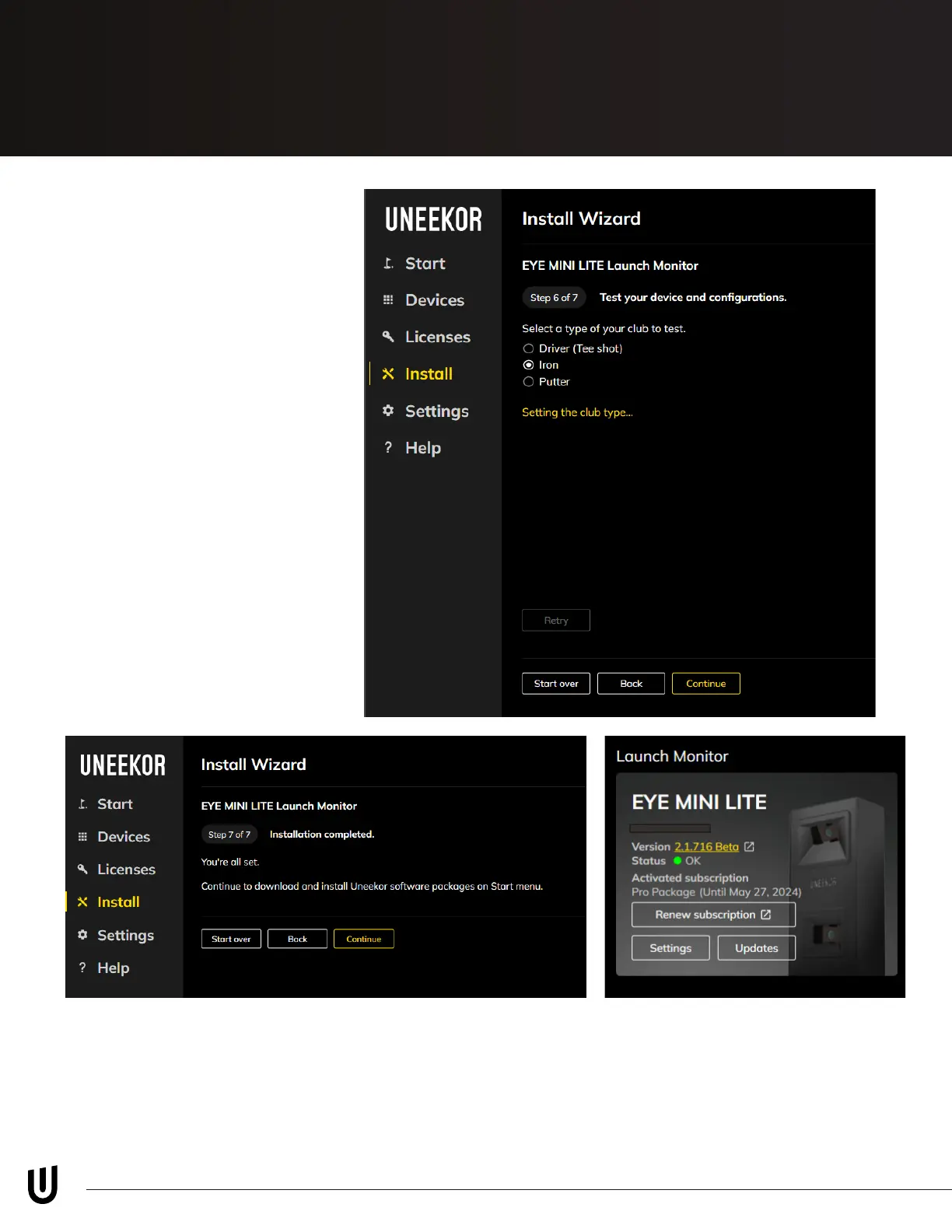The height and width of the screenshot is (1232, 952).
Task: Open Start menu item in step 6 window
Action: (425, 264)
